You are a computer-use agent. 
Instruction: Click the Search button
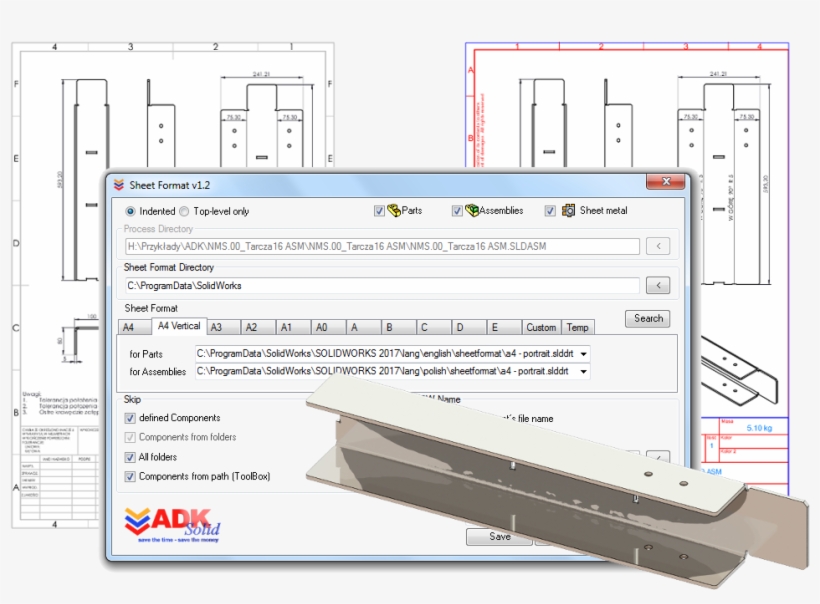click(646, 318)
